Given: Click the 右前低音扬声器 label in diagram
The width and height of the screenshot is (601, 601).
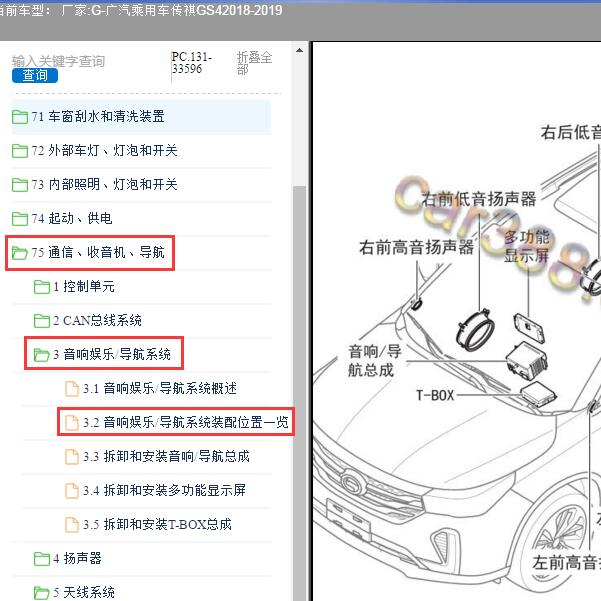Looking at the screenshot, I should point(478,199).
